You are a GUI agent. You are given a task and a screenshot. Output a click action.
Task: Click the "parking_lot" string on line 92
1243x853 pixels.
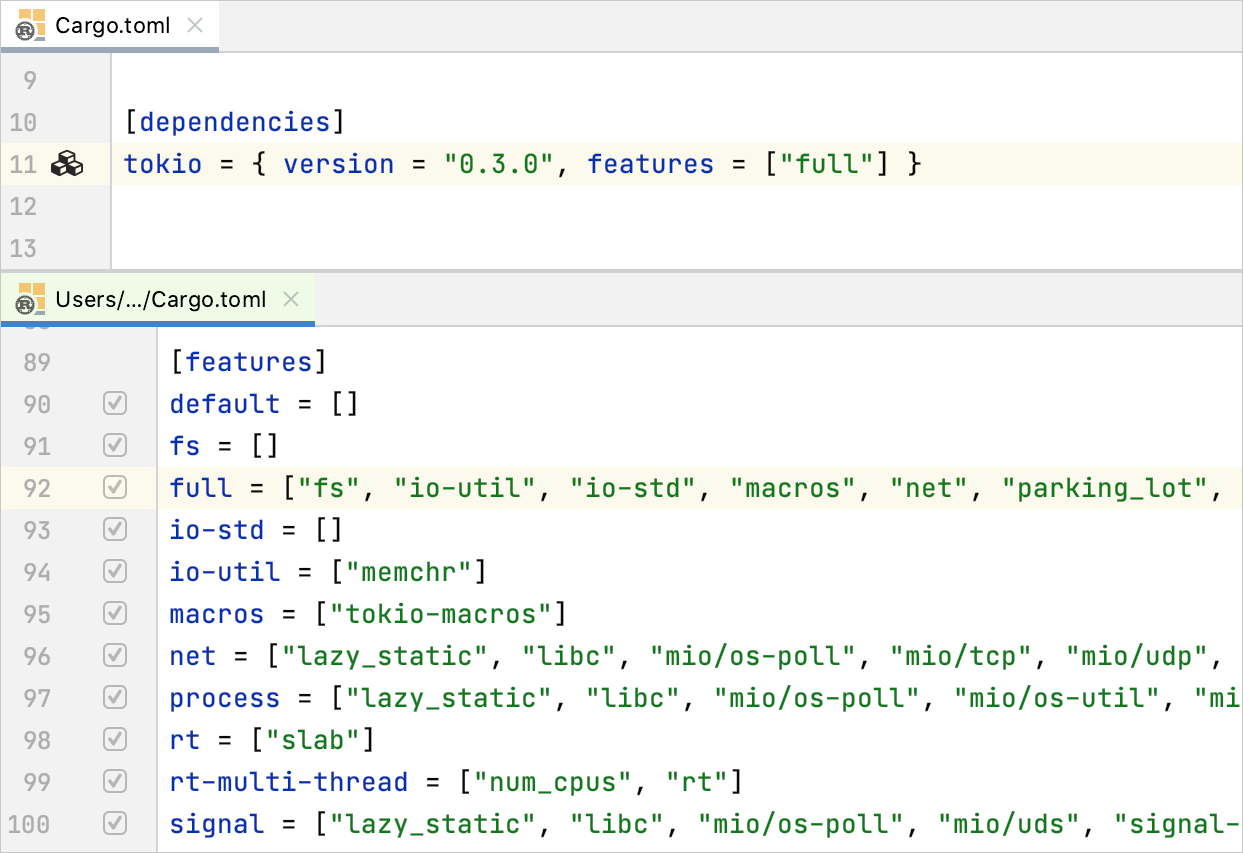click(1107, 489)
